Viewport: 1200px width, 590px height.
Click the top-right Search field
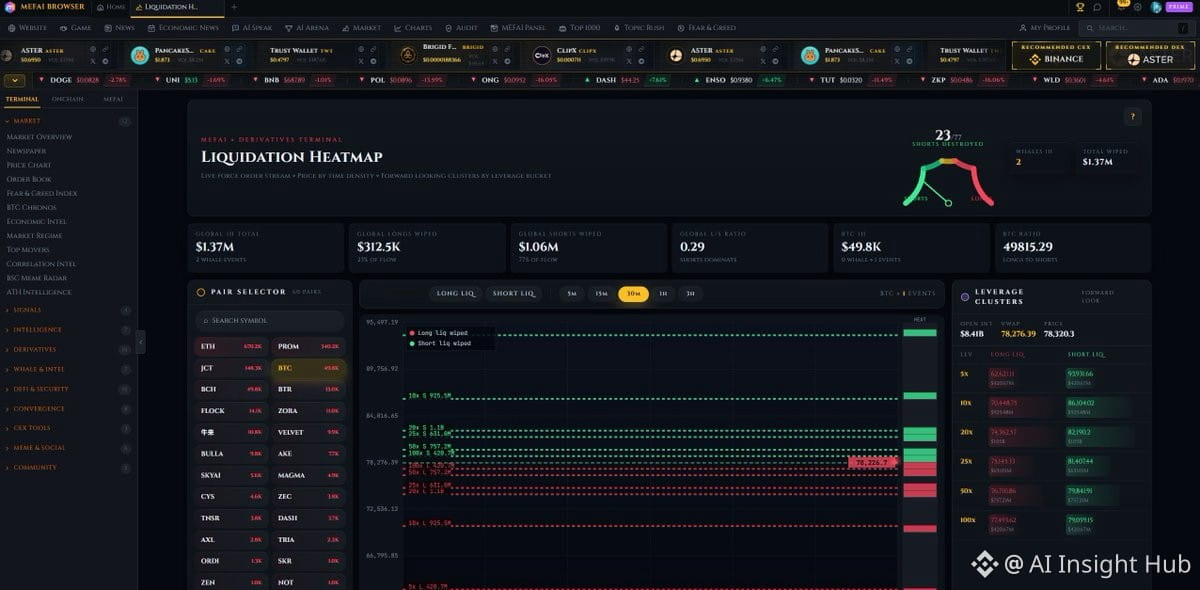pyautogui.click(x=1138, y=28)
